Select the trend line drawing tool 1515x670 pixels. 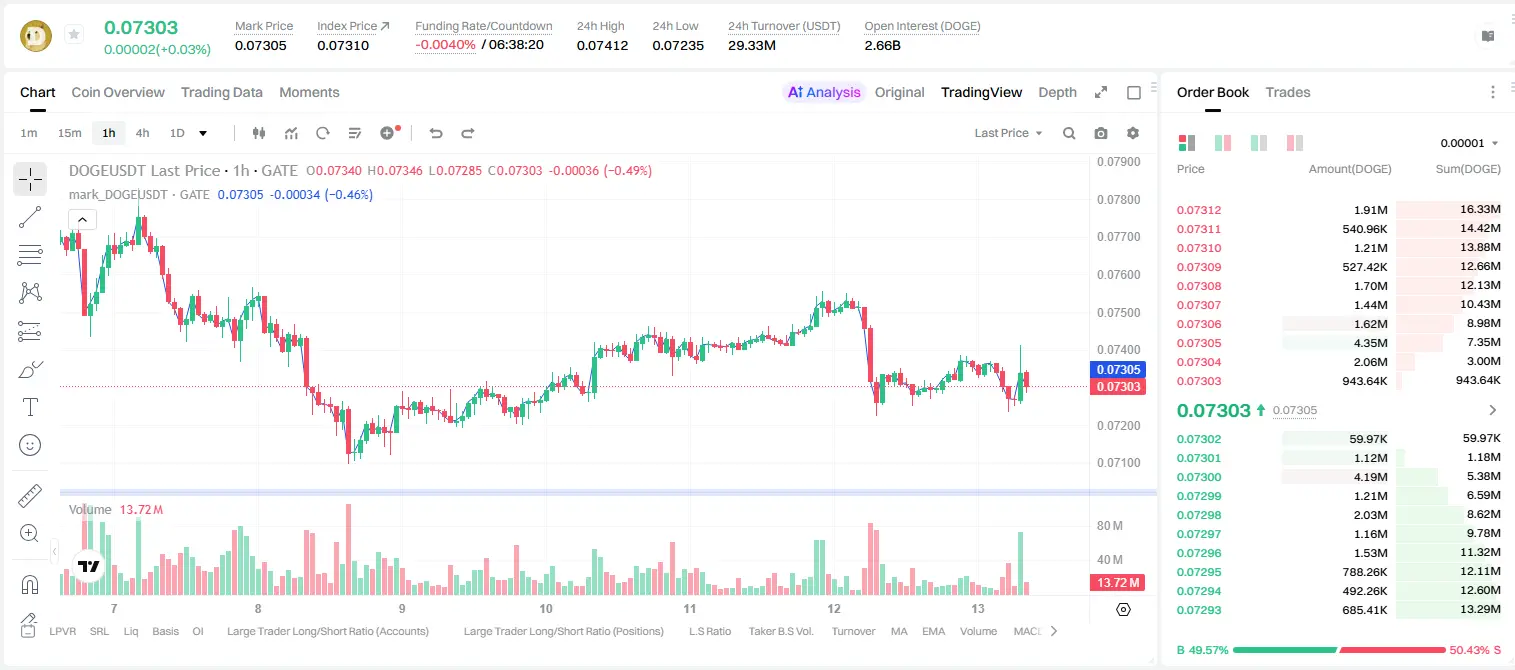pyautogui.click(x=30, y=217)
